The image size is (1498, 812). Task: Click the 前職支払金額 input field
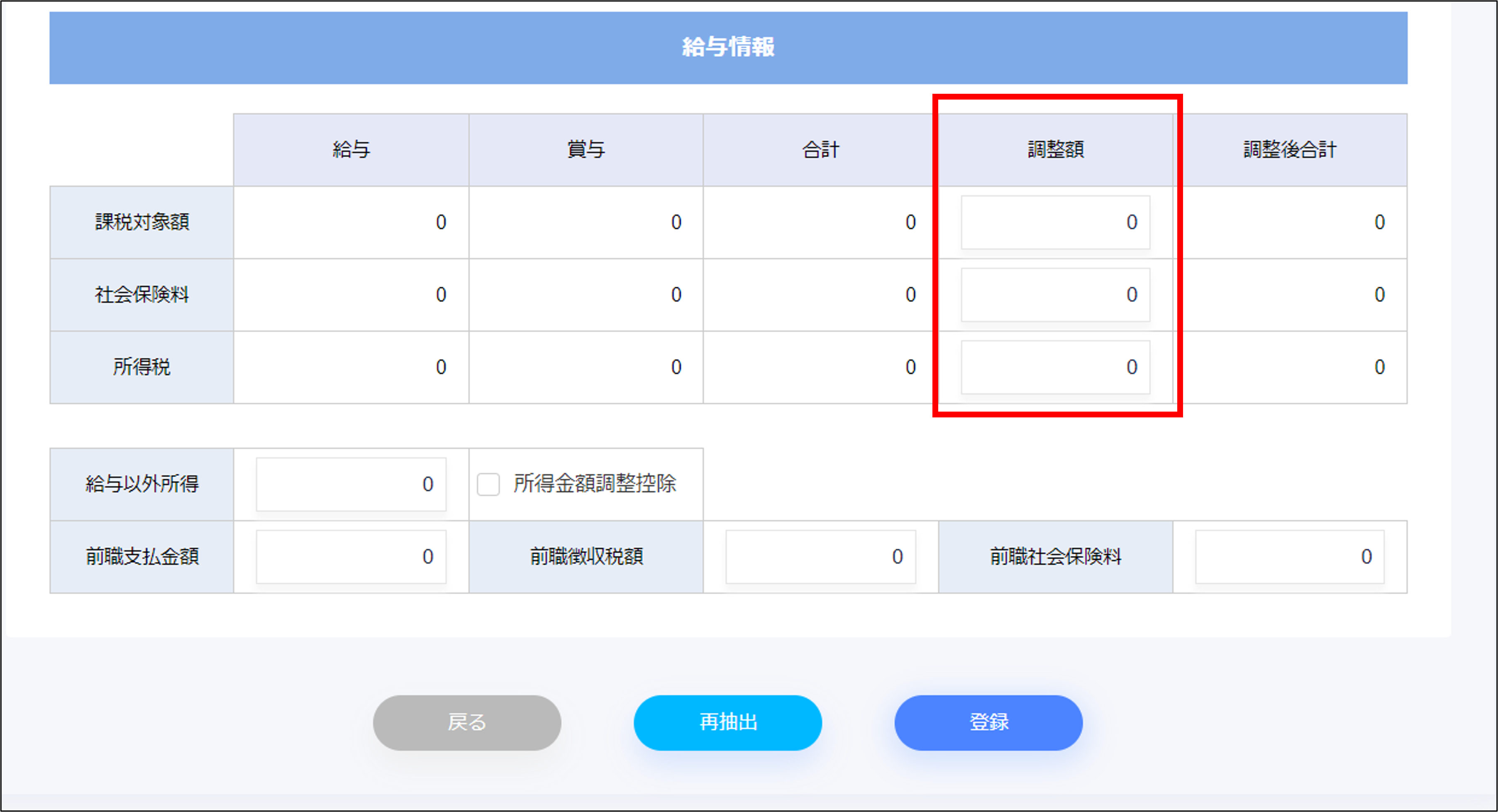[351, 557]
